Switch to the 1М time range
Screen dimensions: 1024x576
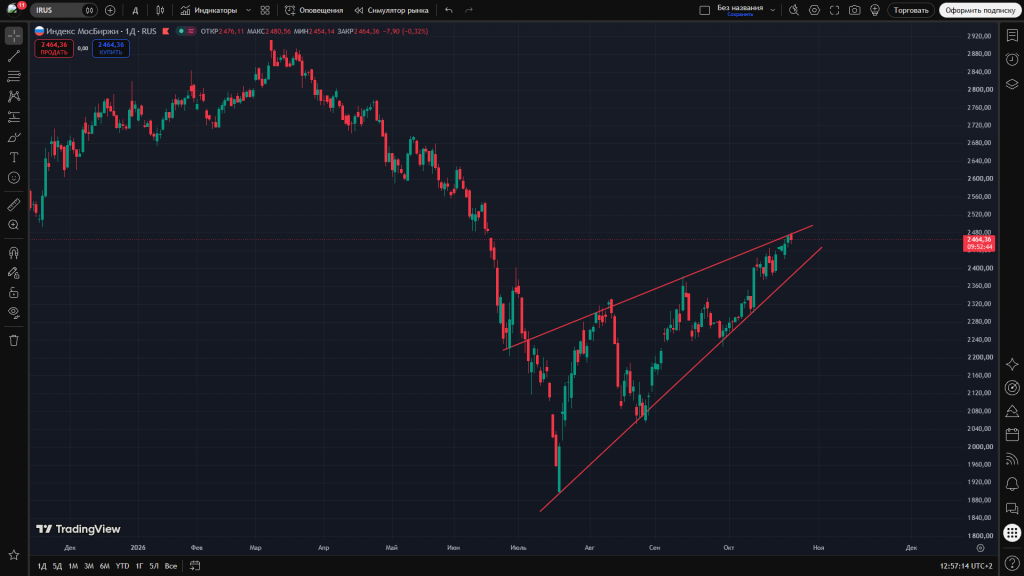click(73, 566)
